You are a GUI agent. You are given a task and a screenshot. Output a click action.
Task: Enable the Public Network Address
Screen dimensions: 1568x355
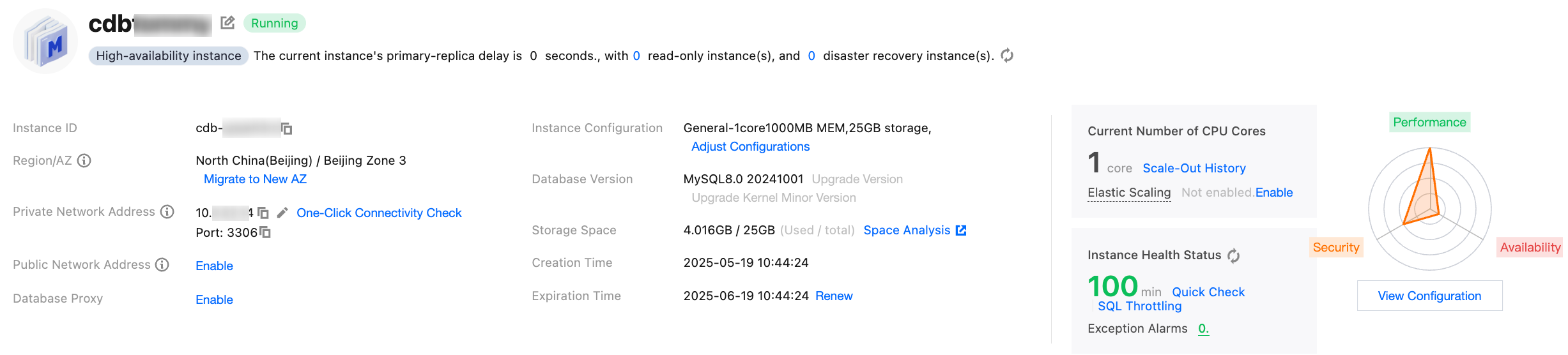tap(214, 266)
